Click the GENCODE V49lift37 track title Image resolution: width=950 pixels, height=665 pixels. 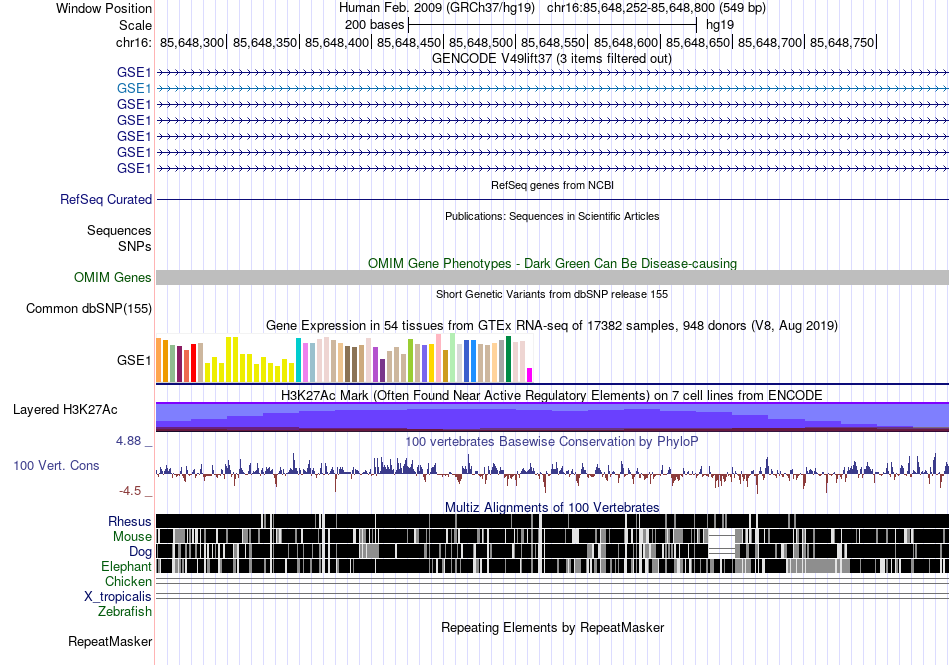click(x=552, y=59)
